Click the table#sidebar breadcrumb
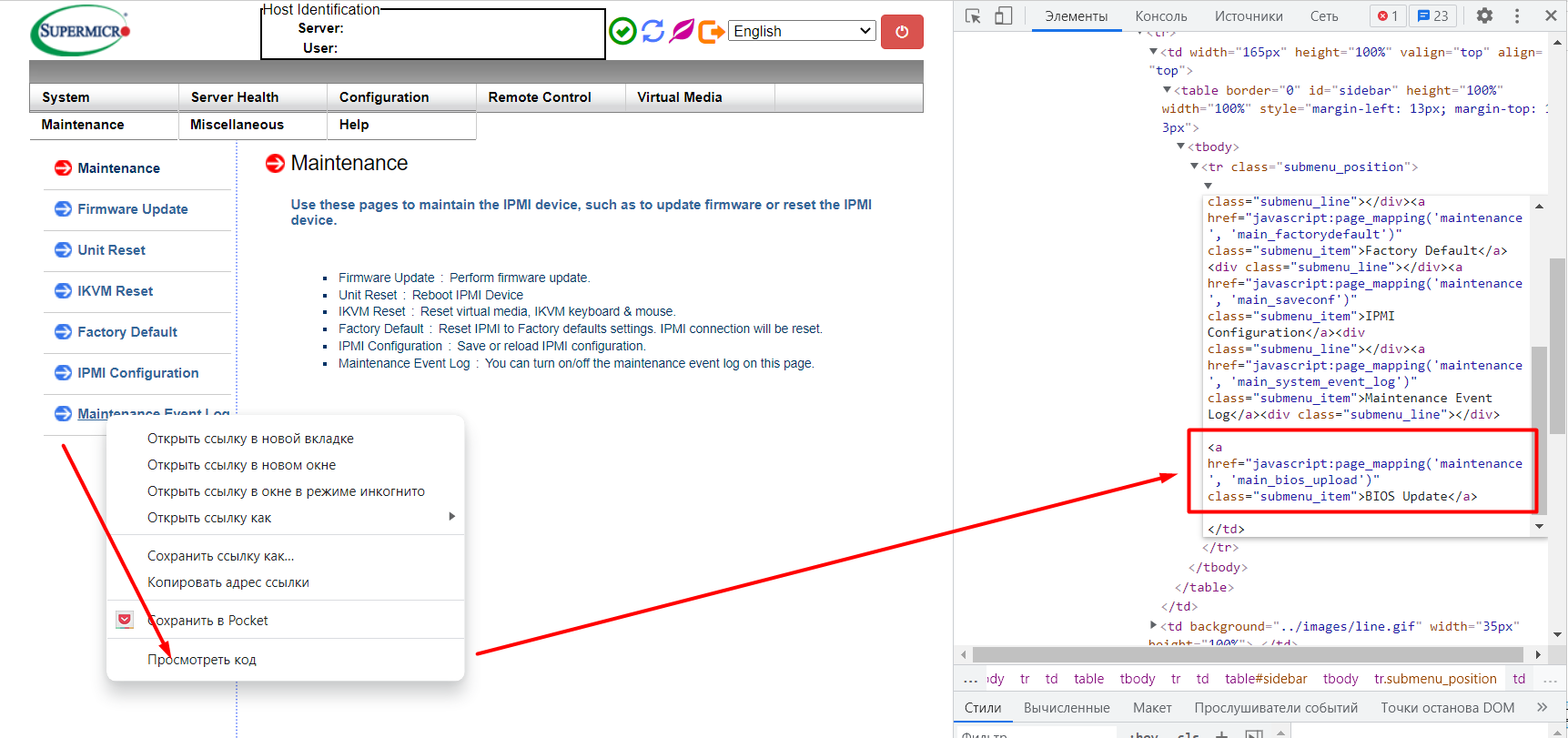The width and height of the screenshot is (1568, 738). [x=1266, y=679]
